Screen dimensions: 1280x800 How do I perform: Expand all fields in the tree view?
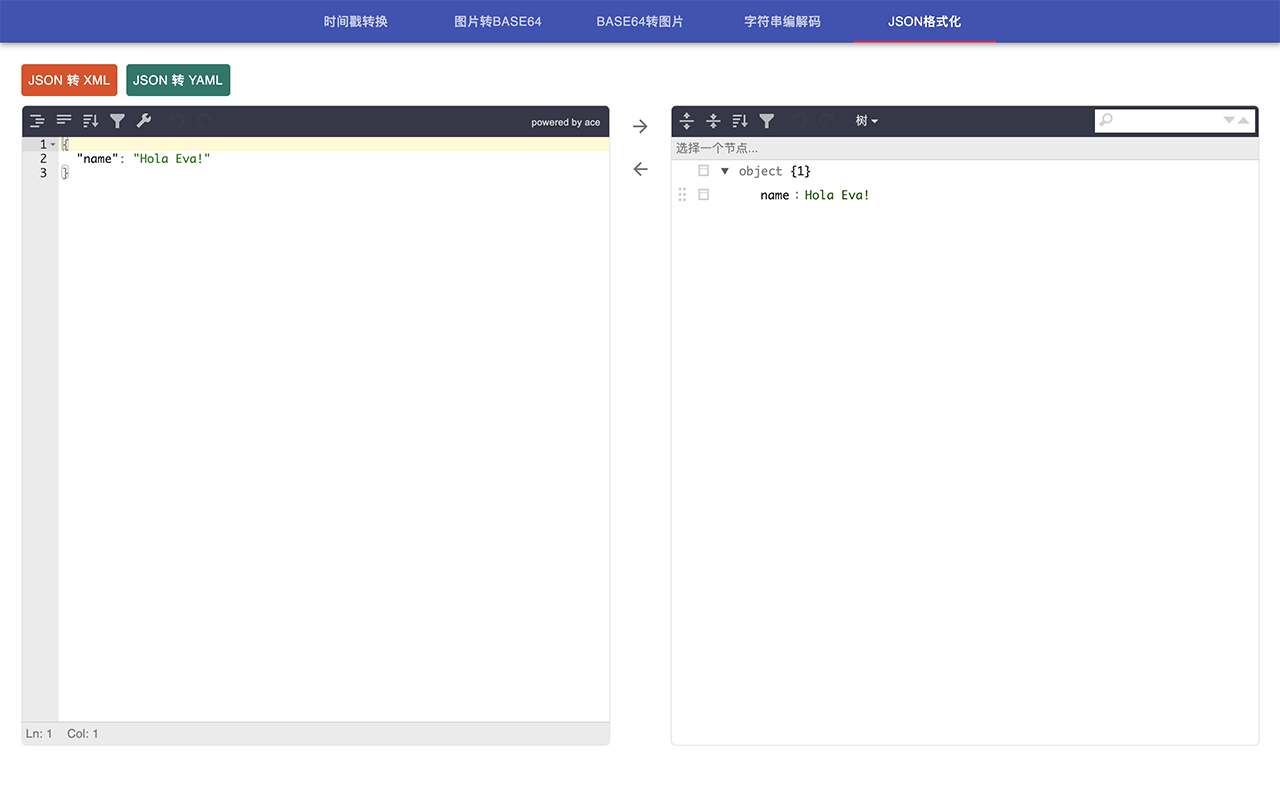(687, 121)
